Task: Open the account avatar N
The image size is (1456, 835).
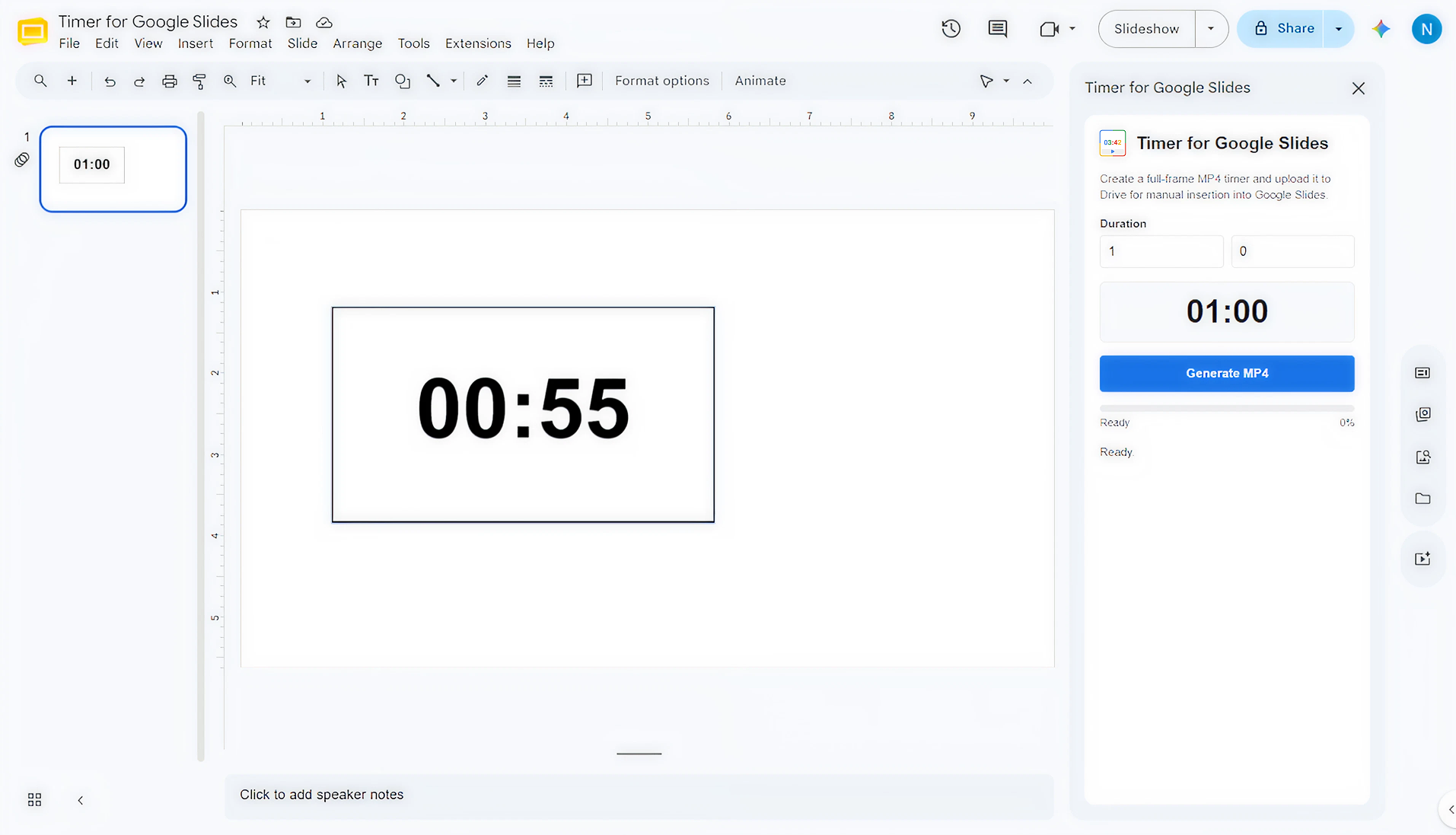Action: (1426, 29)
